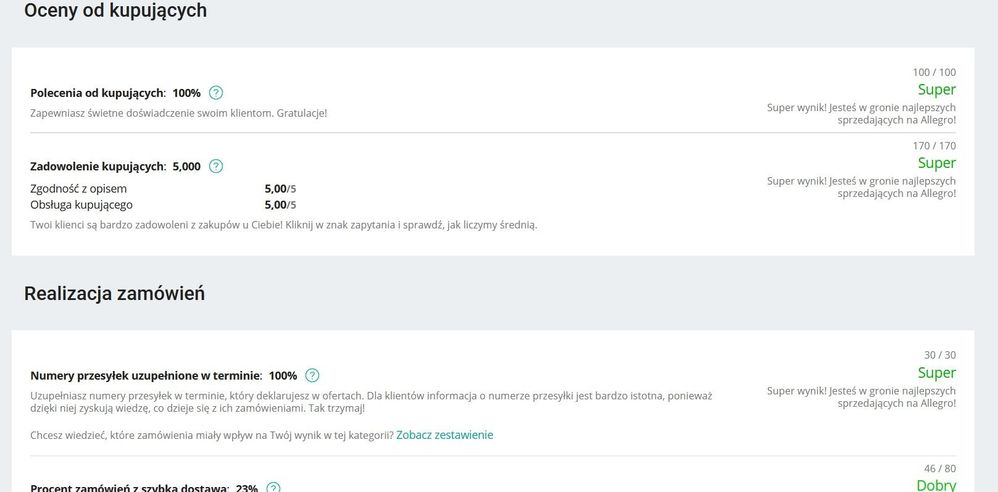Viewport: 998px width, 492px height.
Task: Click the Realizacja zamówień heading
Action: click(x=115, y=293)
